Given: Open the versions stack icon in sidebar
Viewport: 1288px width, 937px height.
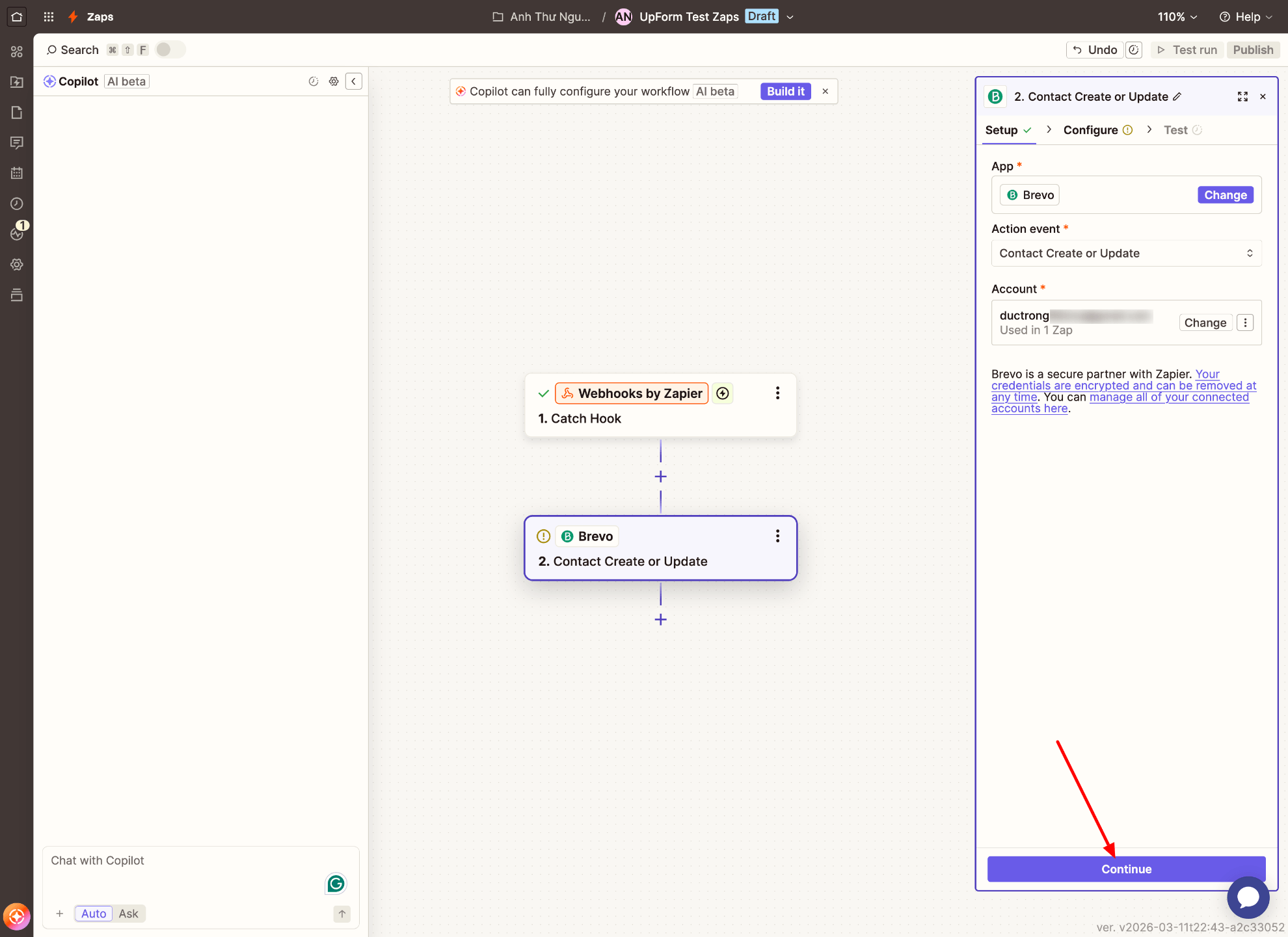Looking at the screenshot, I should (x=17, y=295).
